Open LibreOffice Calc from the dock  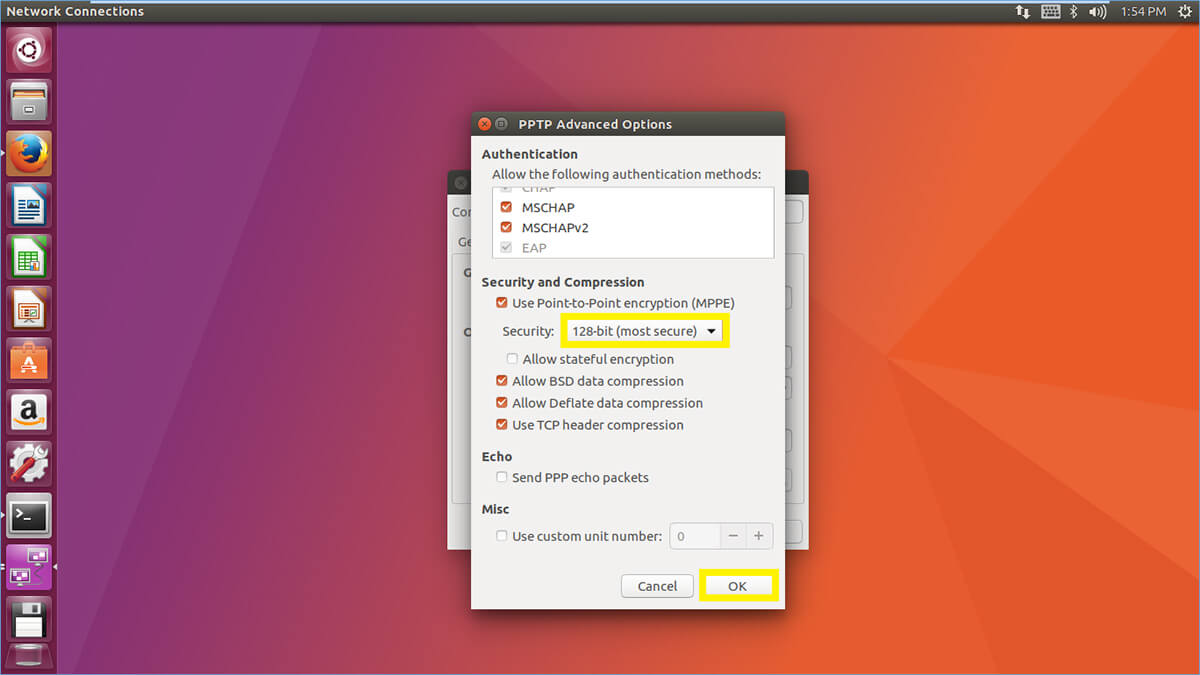(29, 257)
